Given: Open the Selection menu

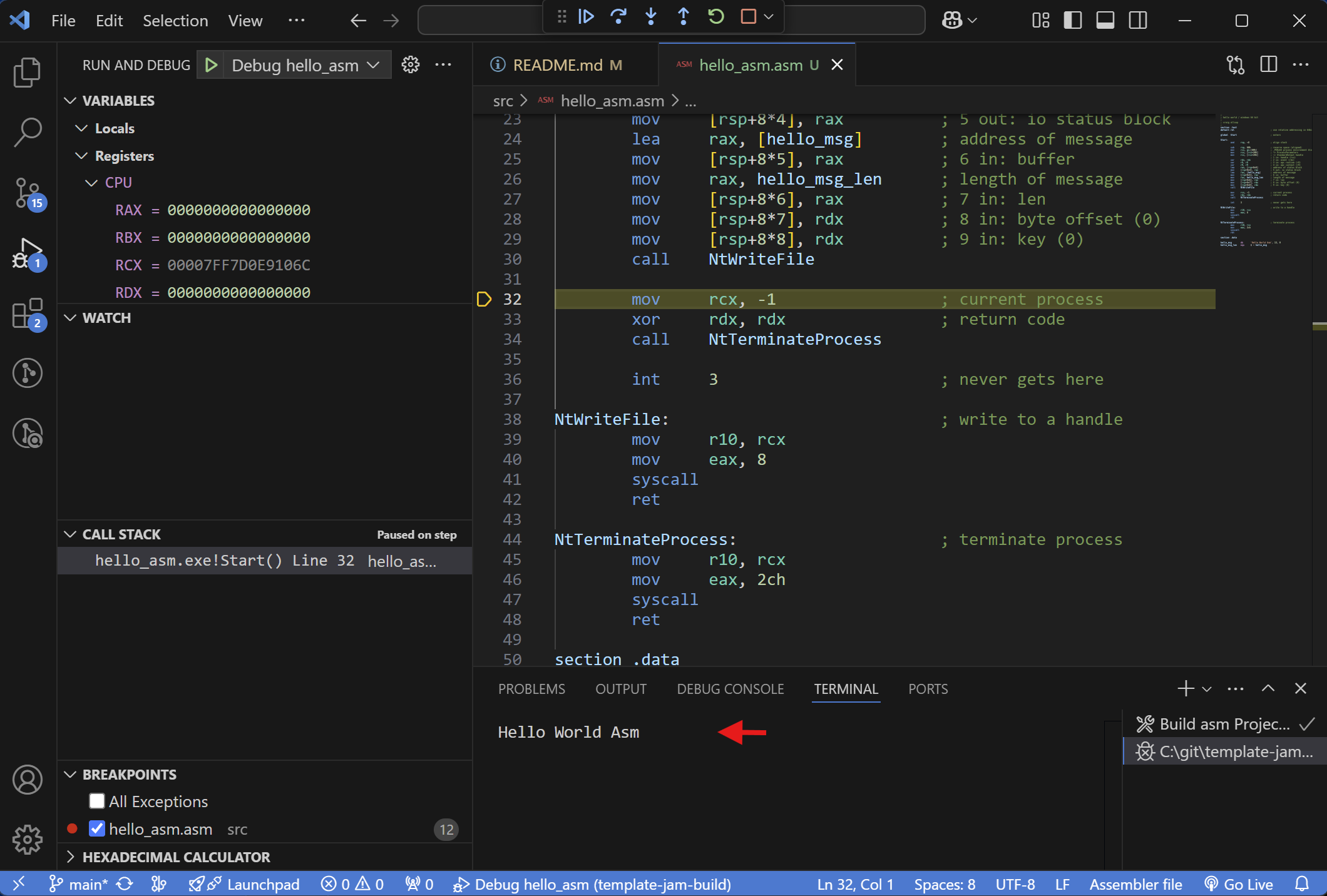Looking at the screenshot, I should 175,21.
